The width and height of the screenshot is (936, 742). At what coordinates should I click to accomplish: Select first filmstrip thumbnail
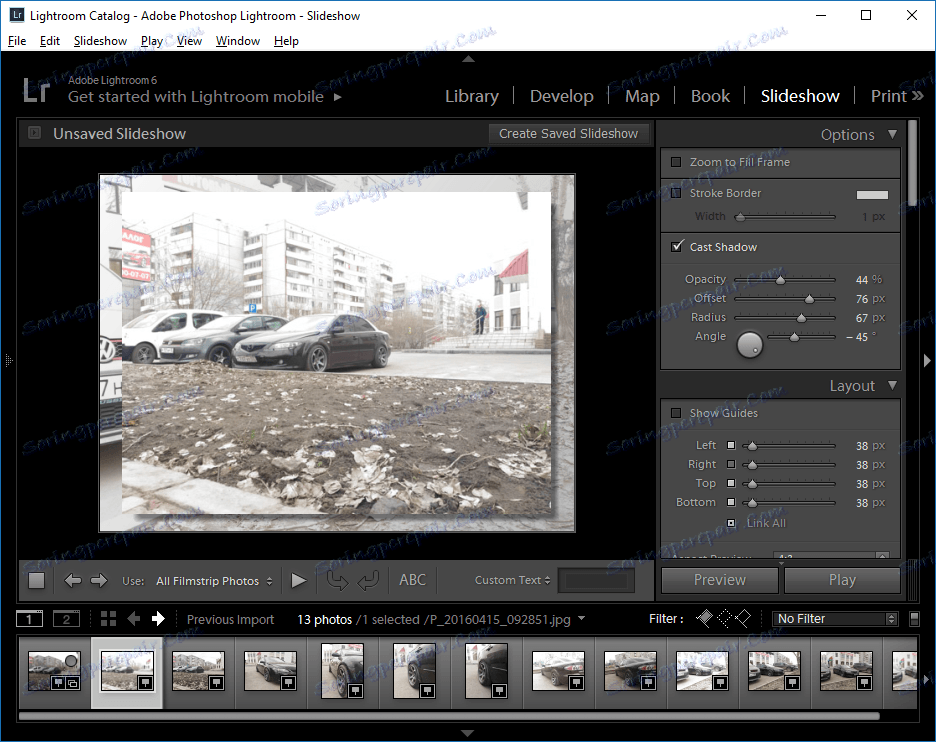54,671
